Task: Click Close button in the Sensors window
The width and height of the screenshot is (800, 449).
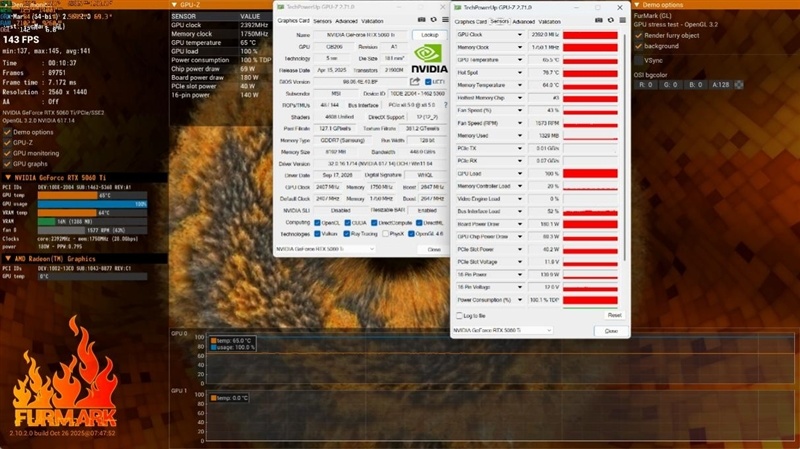Action: click(611, 331)
